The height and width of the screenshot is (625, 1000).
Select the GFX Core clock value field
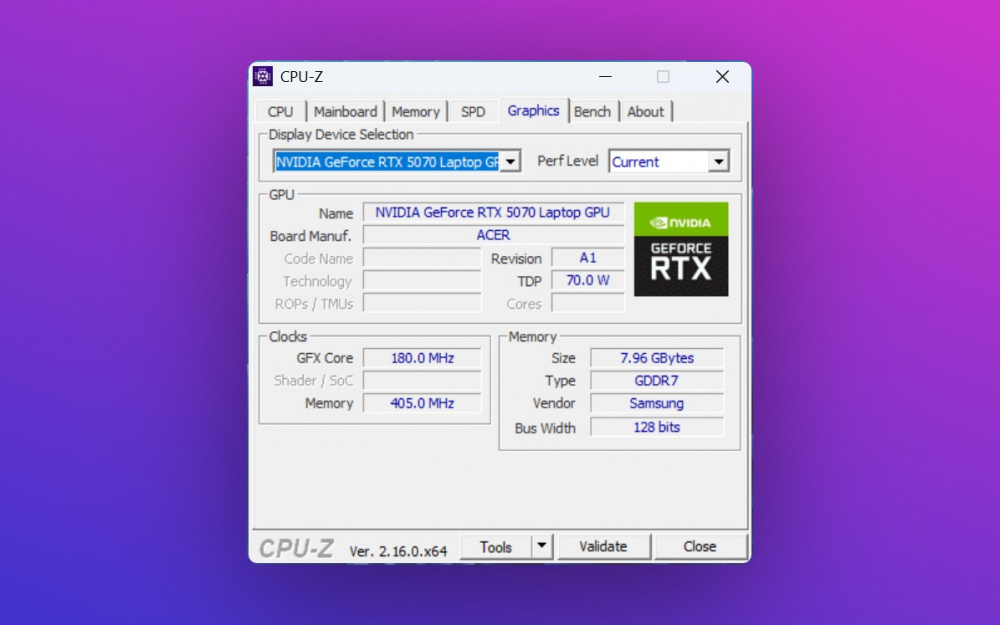click(x=422, y=358)
